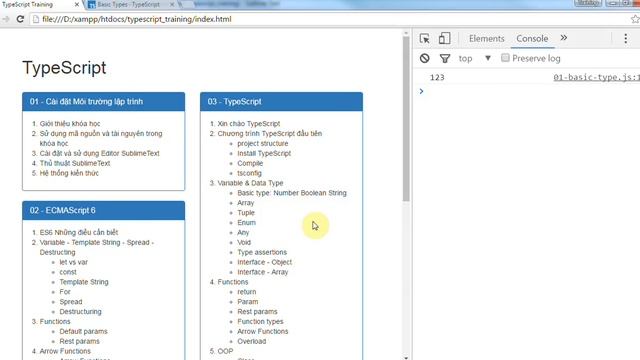640x360 pixels.
Task: Open the Param link
Action: click(x=247, y=302)
